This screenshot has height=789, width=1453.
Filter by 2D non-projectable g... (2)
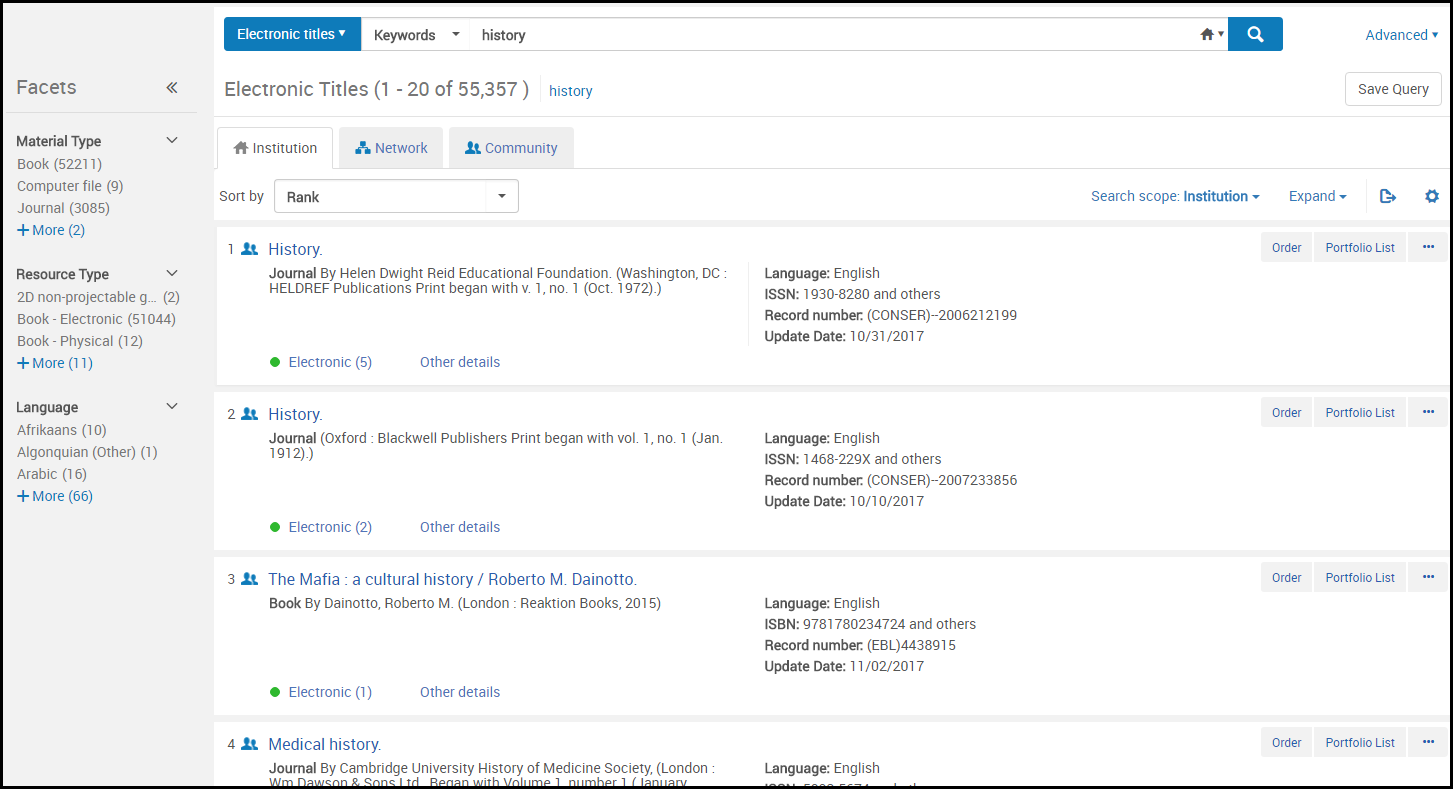click(98, 297)
